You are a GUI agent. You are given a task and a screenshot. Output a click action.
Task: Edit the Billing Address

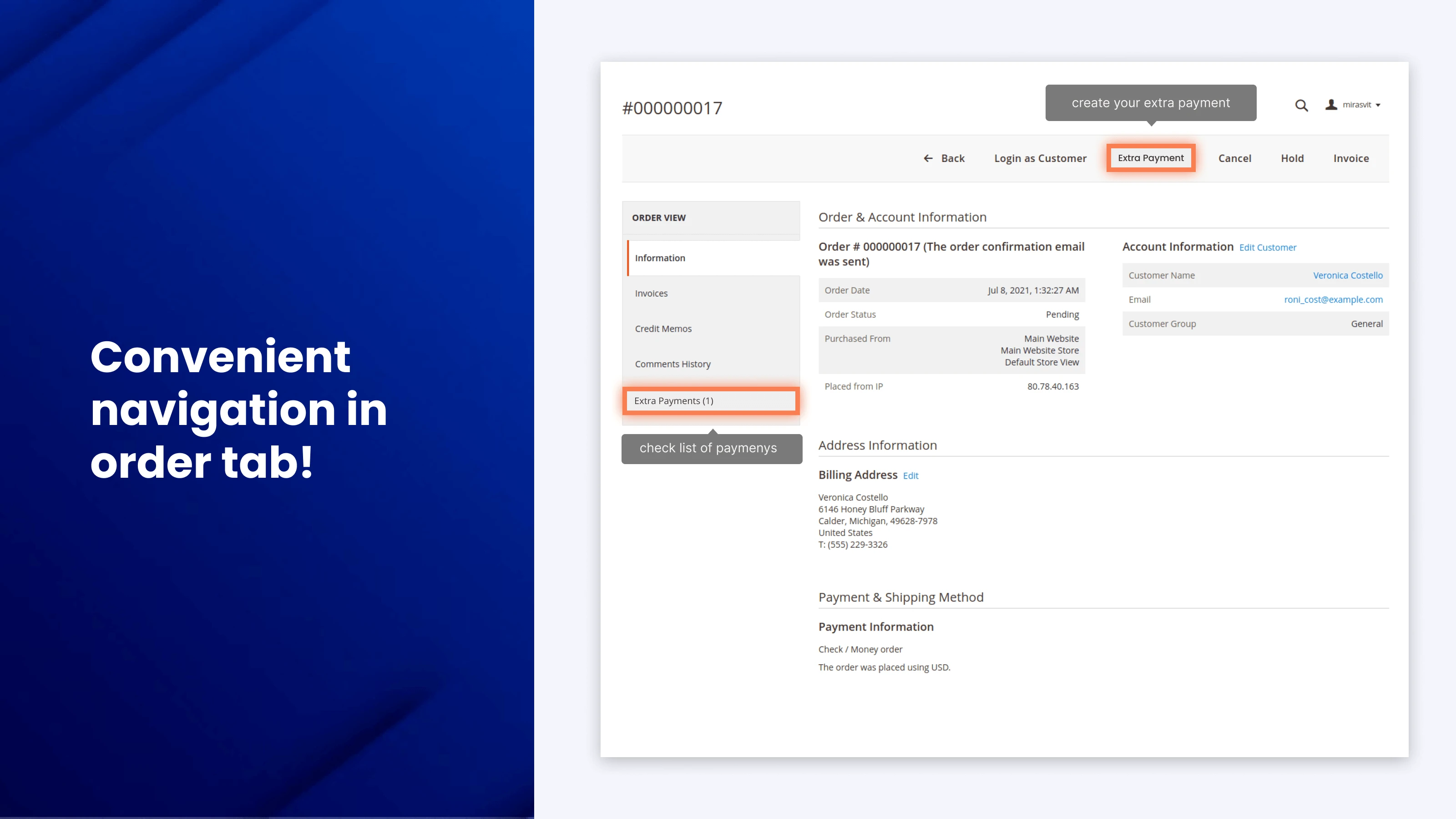click(x=910, y=476)
